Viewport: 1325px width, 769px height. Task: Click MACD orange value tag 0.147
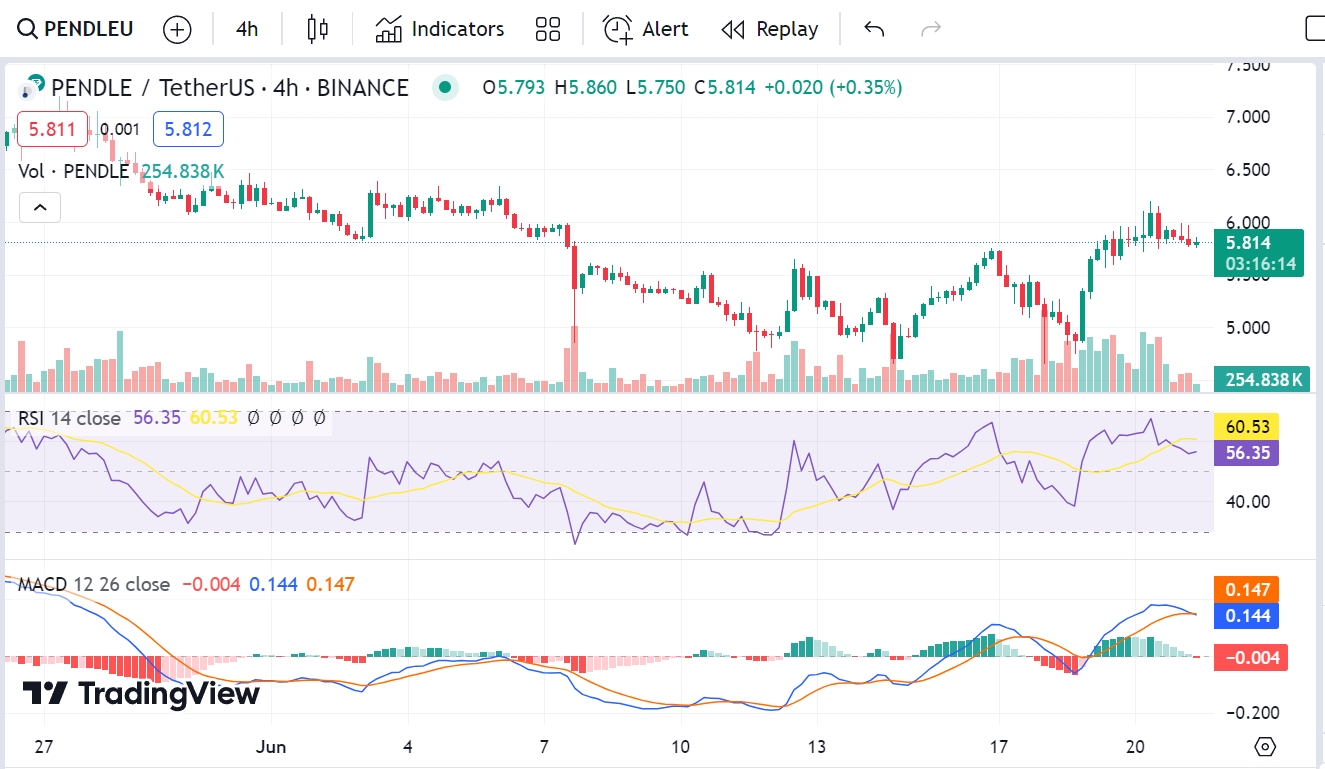point(1245,590)
